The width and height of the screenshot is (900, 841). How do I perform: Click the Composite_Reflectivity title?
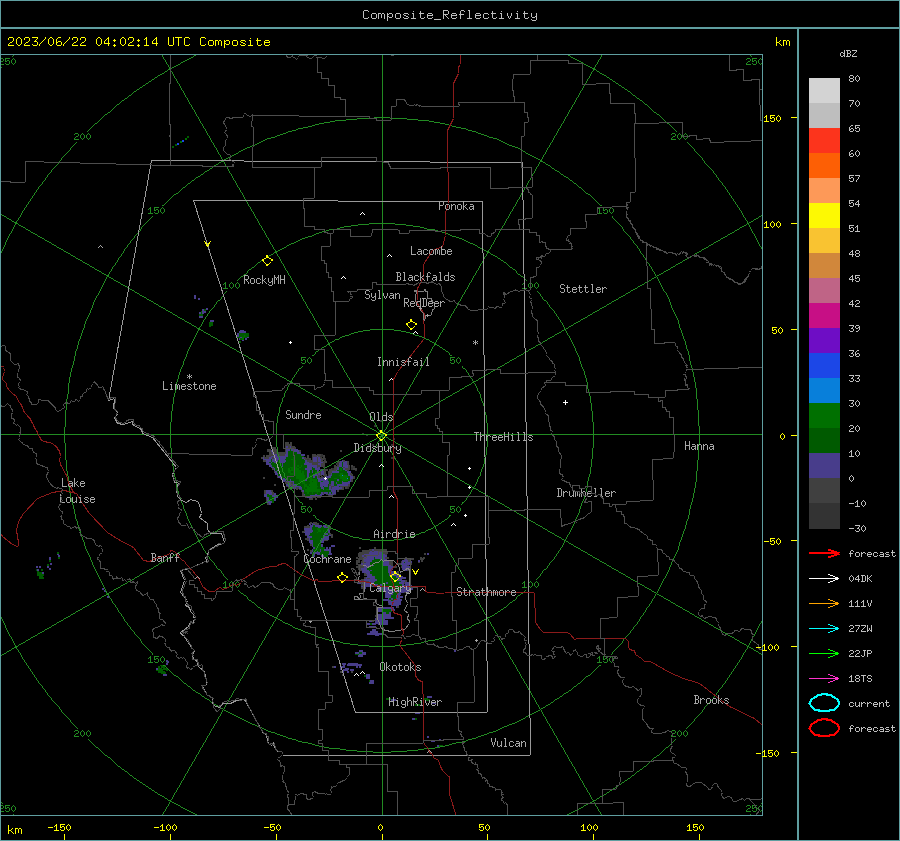[449, 15]
